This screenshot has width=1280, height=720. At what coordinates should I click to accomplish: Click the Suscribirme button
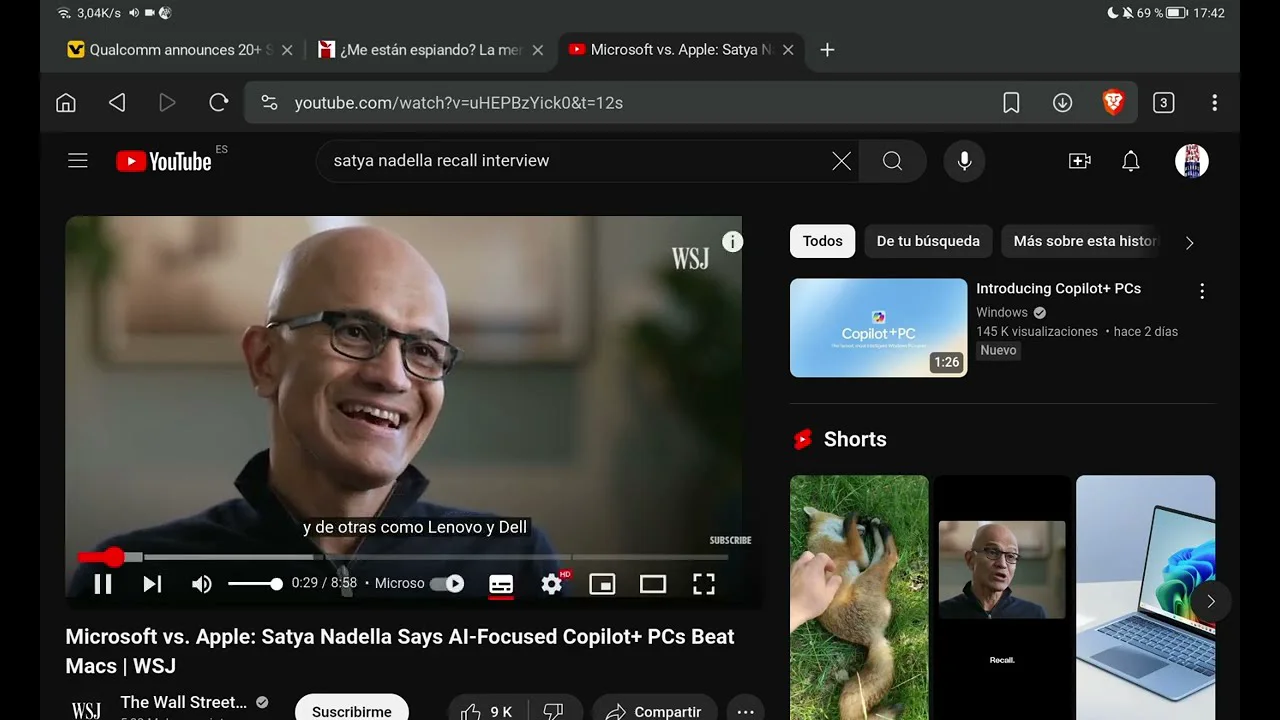click(352, 711)
